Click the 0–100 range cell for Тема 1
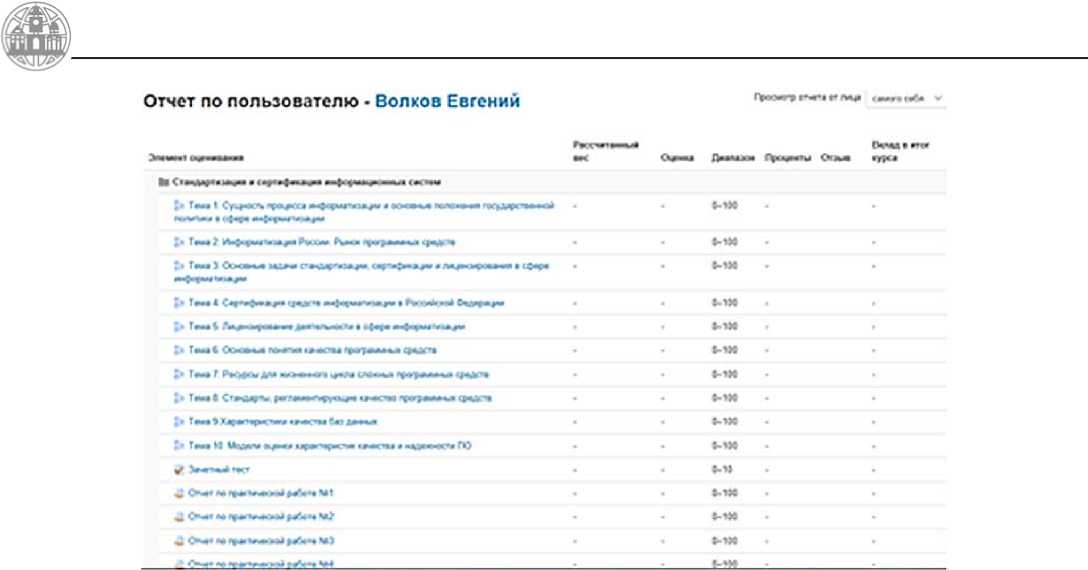Viewport: 1088px width, 570px height. pyautogui.click(x=724, y=206)
